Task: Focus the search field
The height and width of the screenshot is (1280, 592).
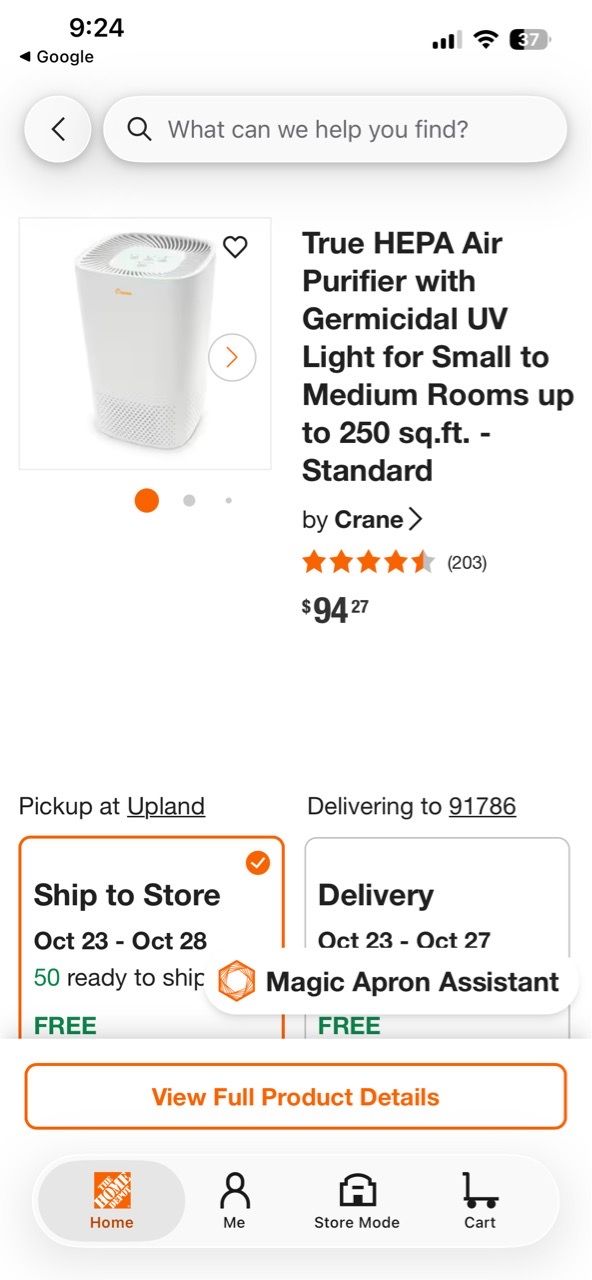Action: tap(335, 129)
